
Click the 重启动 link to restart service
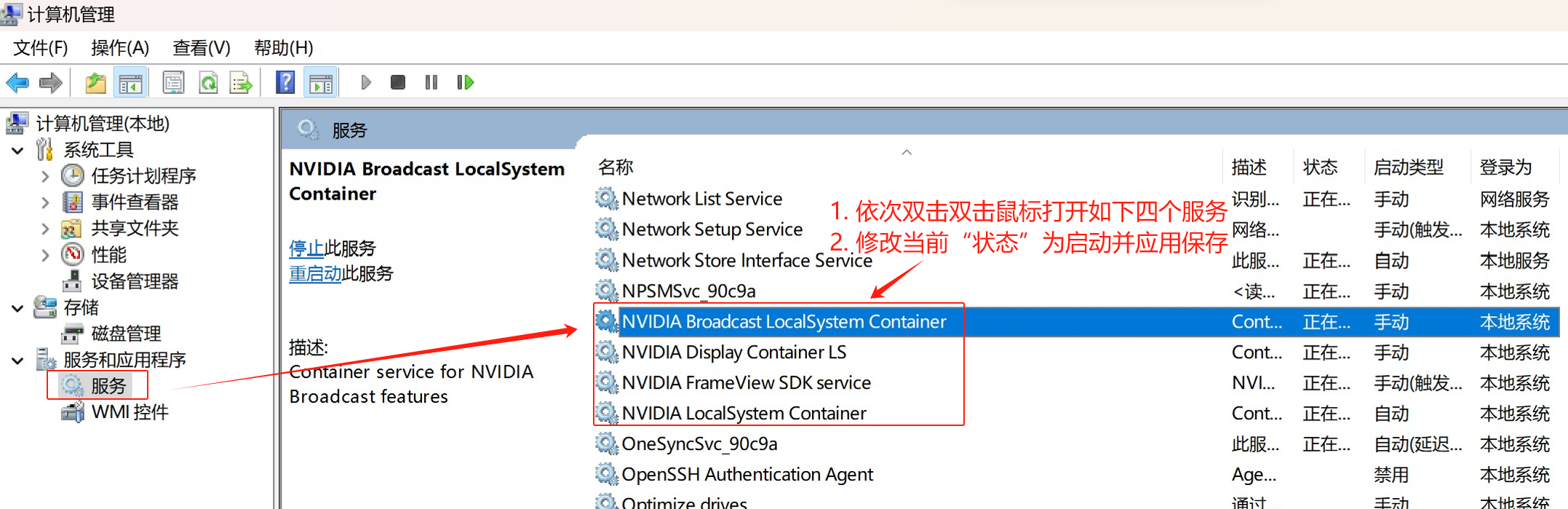[x=315, y=274]
